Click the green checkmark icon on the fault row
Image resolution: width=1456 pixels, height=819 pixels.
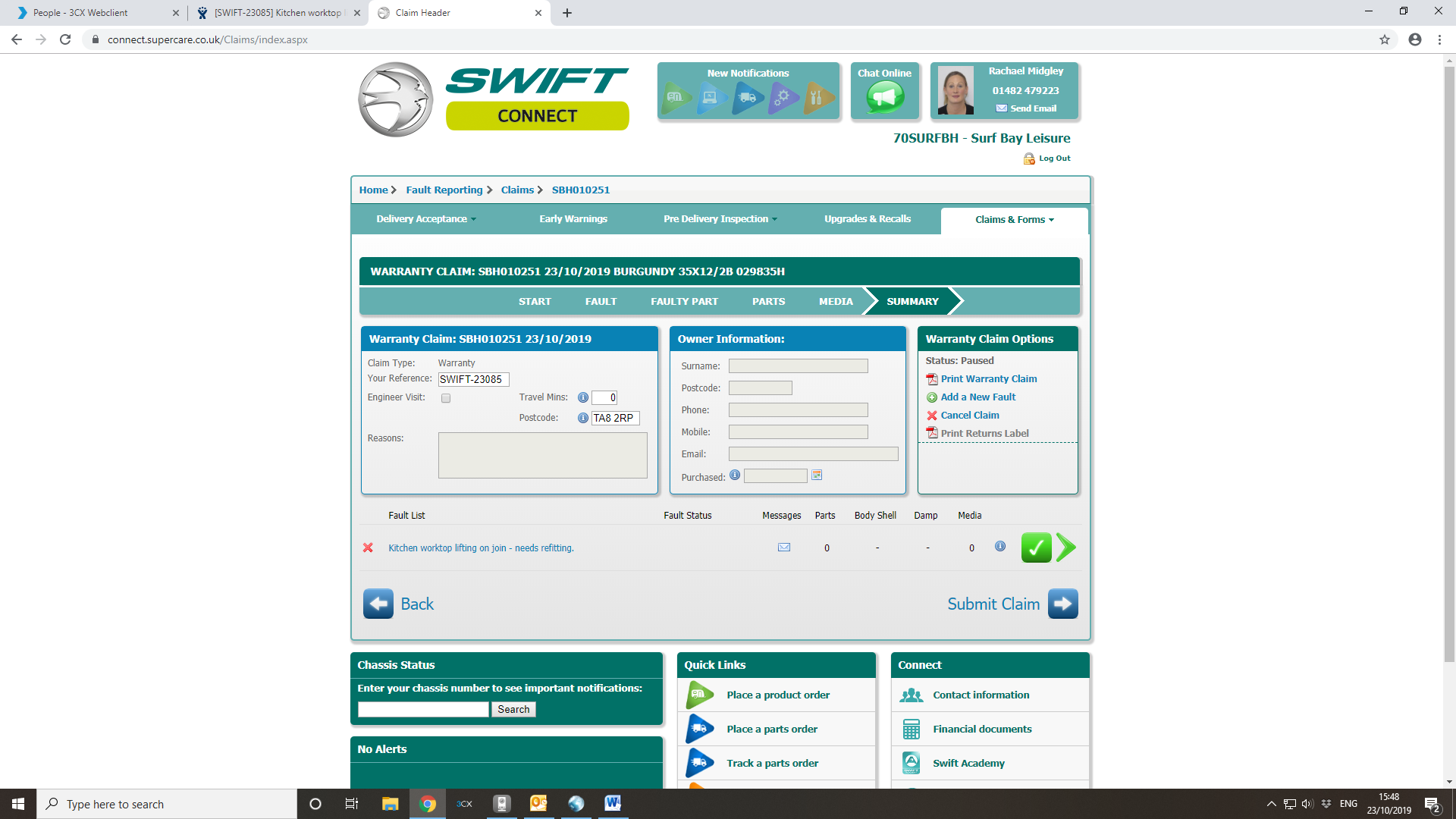(x=1036, y=548)
